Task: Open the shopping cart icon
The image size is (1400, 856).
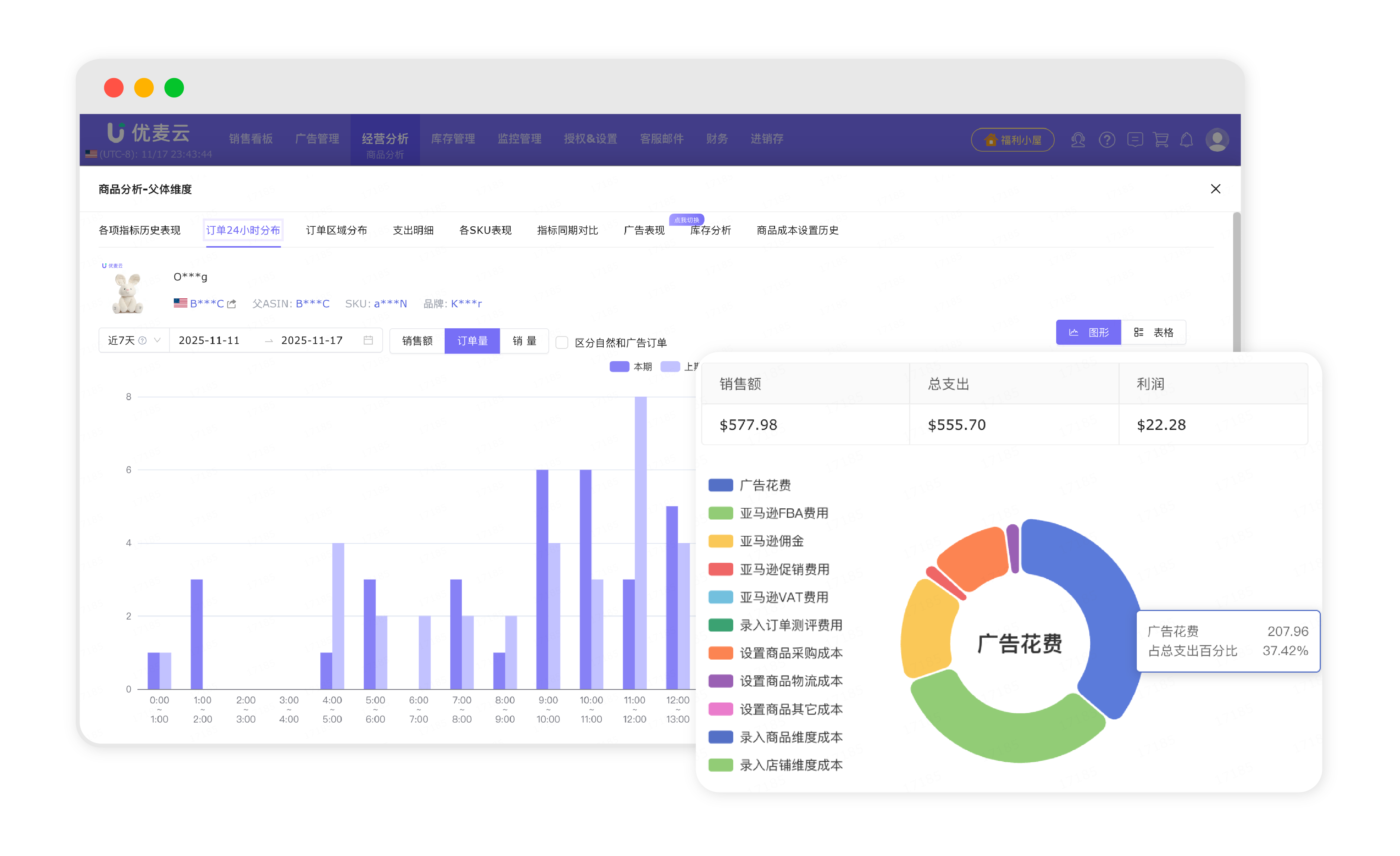Action: (x=1160, y=140)
